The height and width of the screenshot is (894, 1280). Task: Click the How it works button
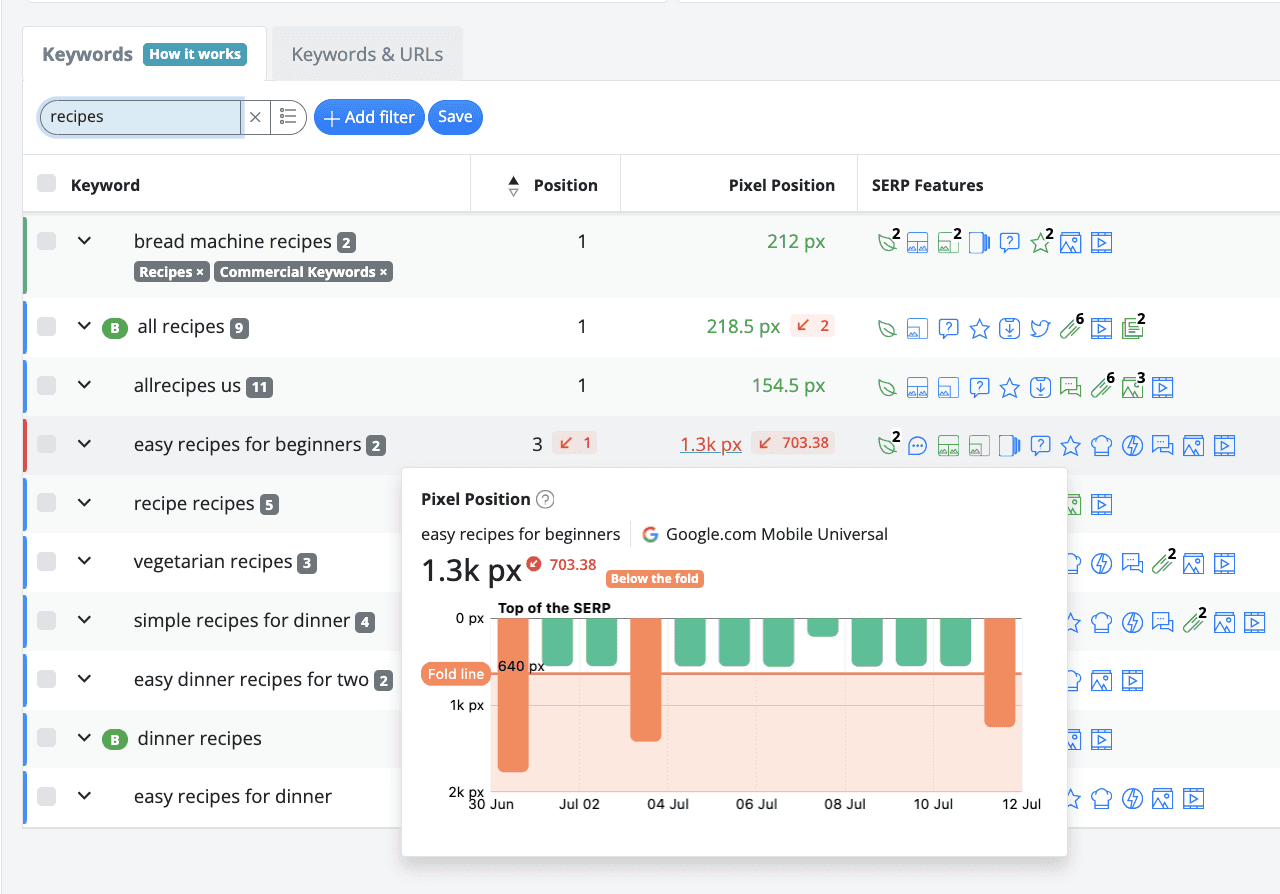[x=195, y=54]
